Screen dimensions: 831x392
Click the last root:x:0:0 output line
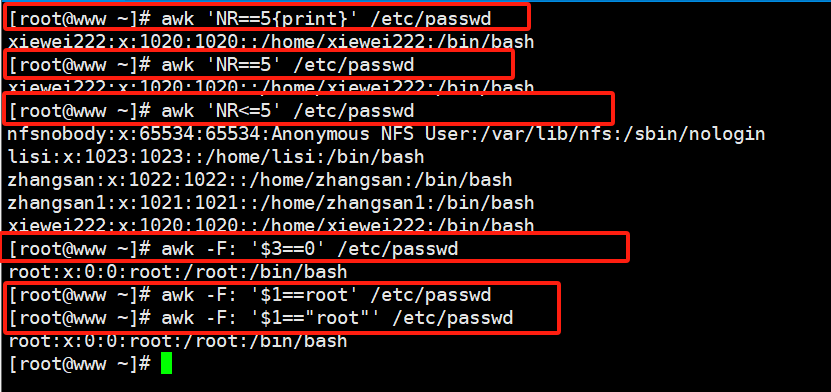coord(178,341)
